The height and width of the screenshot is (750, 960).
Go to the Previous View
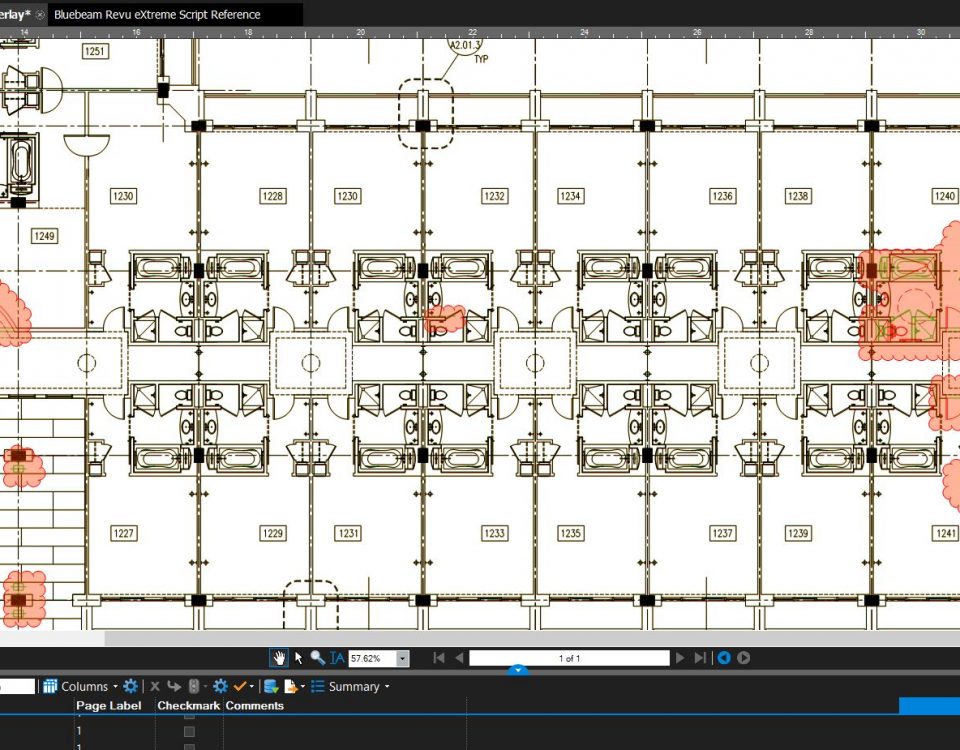point(724,658)
